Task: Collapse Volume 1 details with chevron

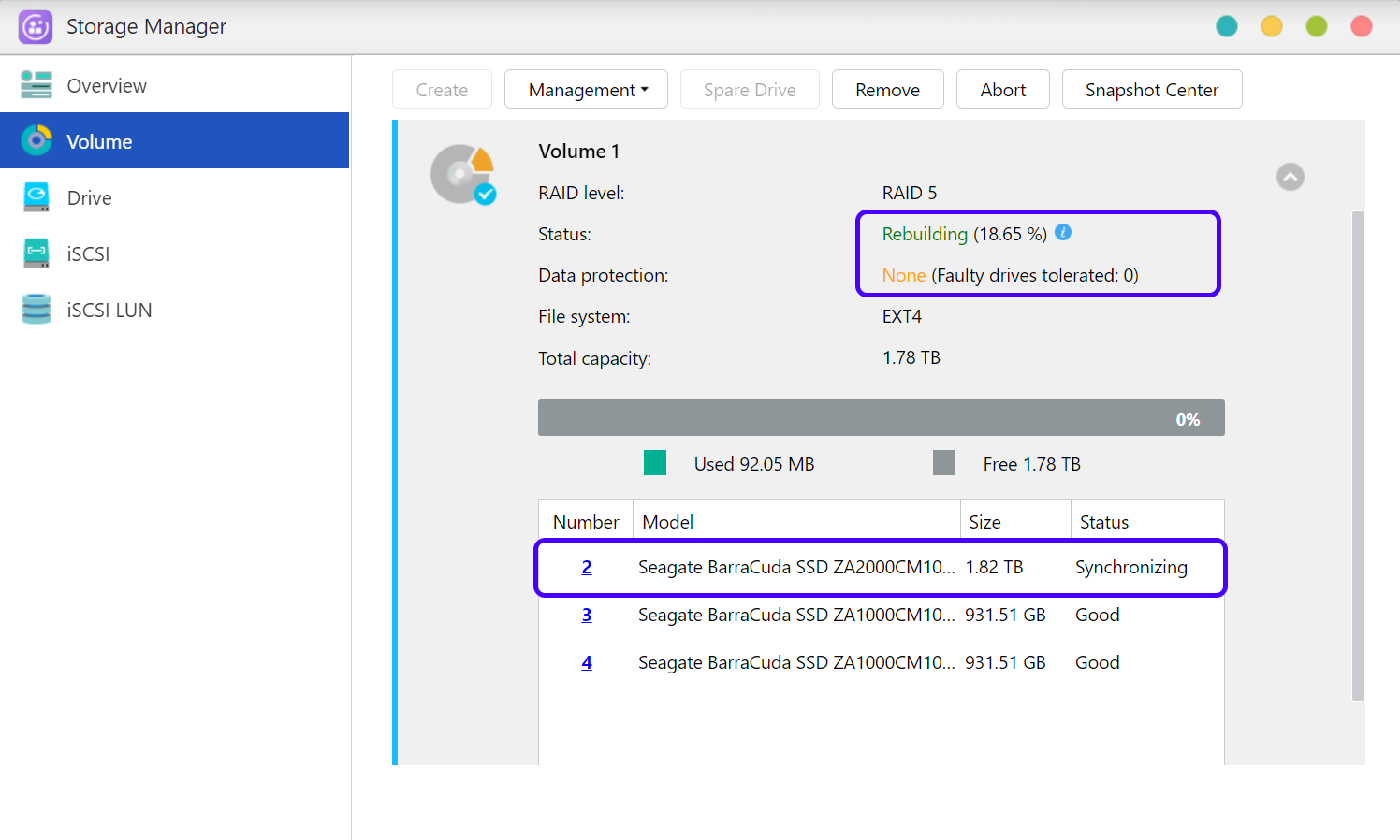Action: (x=1290, y=177)
